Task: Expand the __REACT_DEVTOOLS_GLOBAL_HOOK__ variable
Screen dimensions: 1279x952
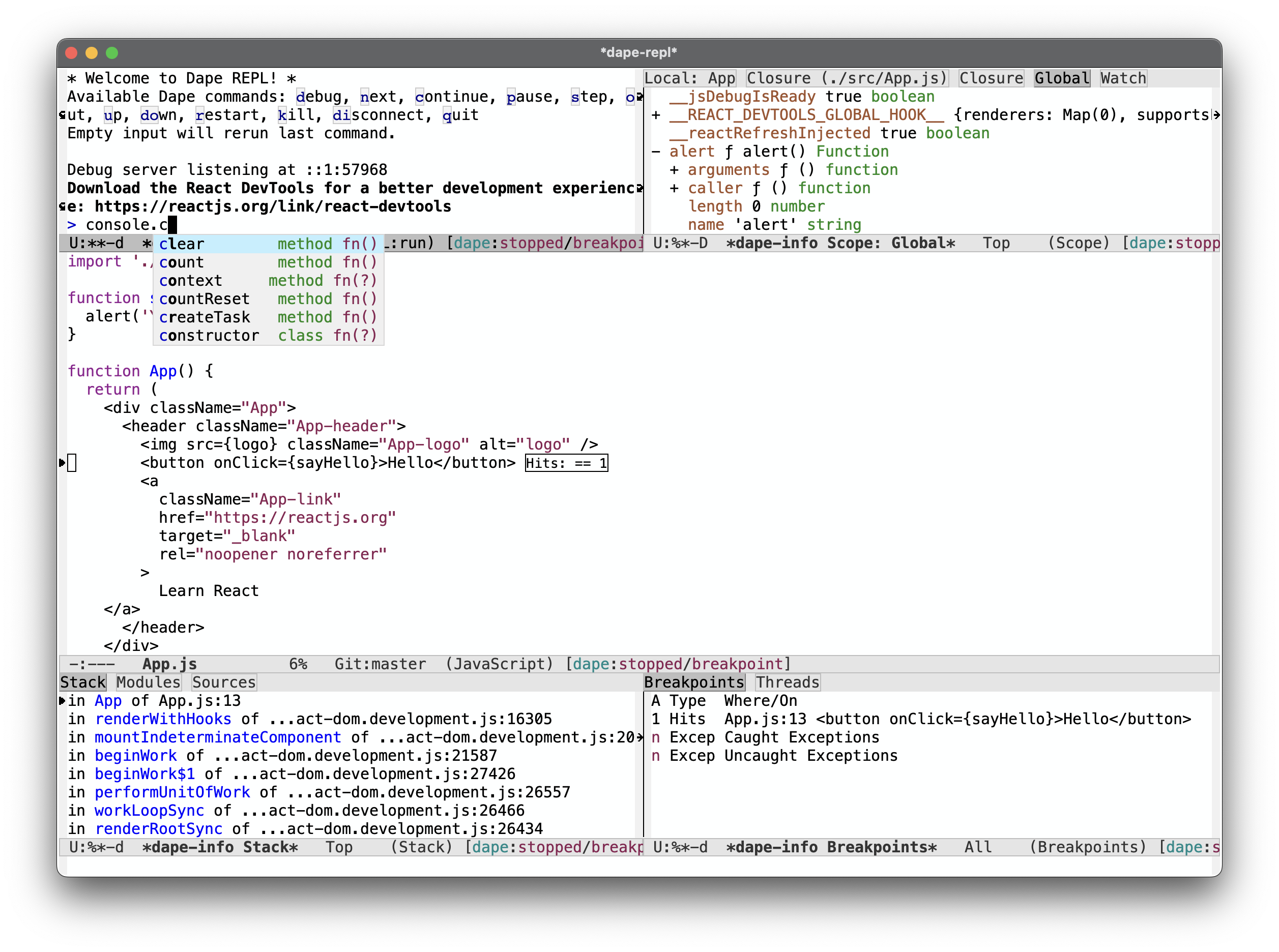Action: point(656,115)
